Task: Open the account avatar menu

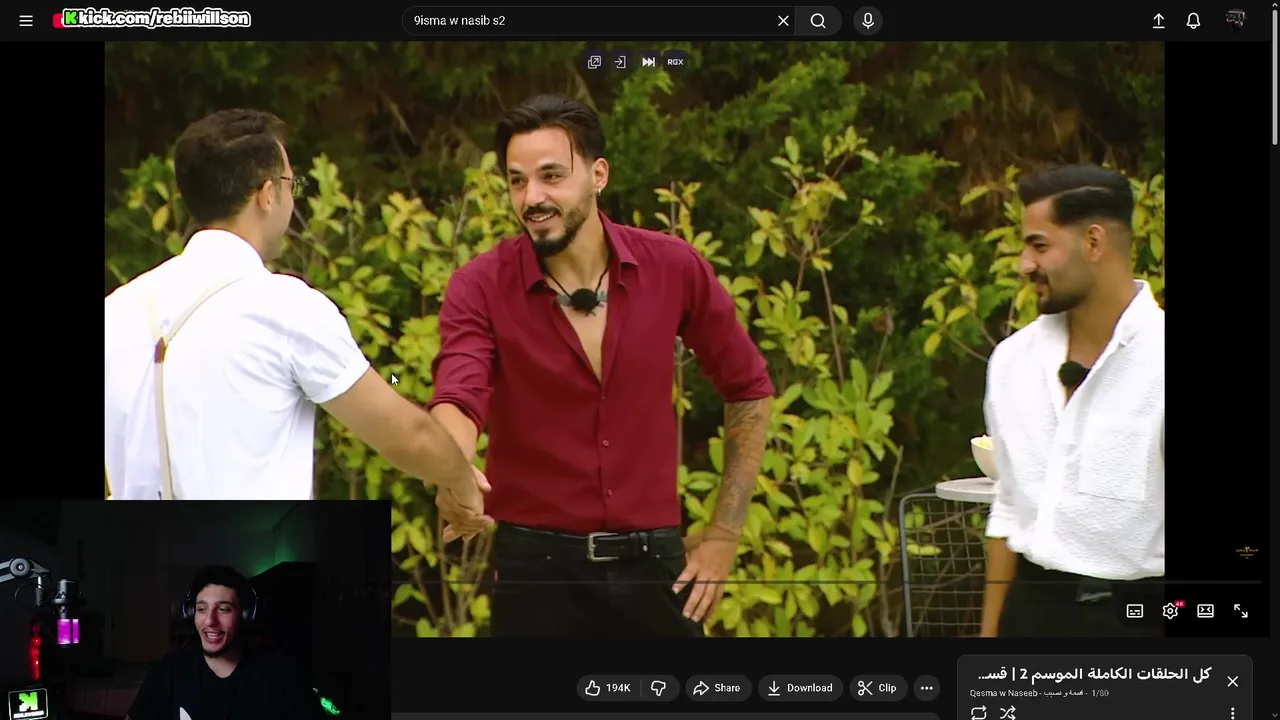Action: tap(1236, 20)
